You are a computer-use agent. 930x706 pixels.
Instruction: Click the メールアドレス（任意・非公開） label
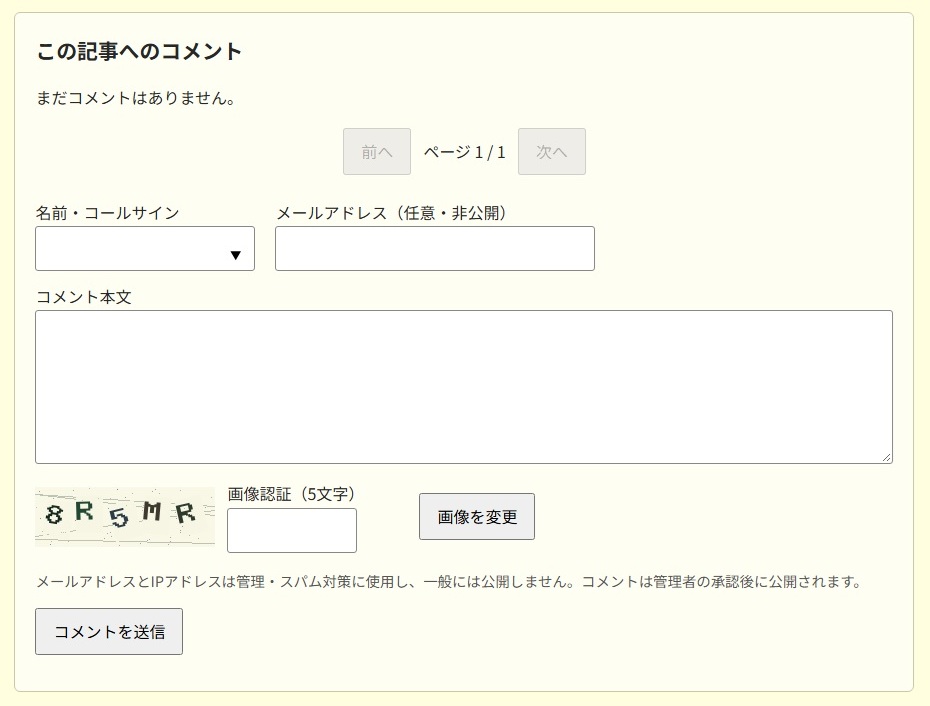[x=394, y=213]
